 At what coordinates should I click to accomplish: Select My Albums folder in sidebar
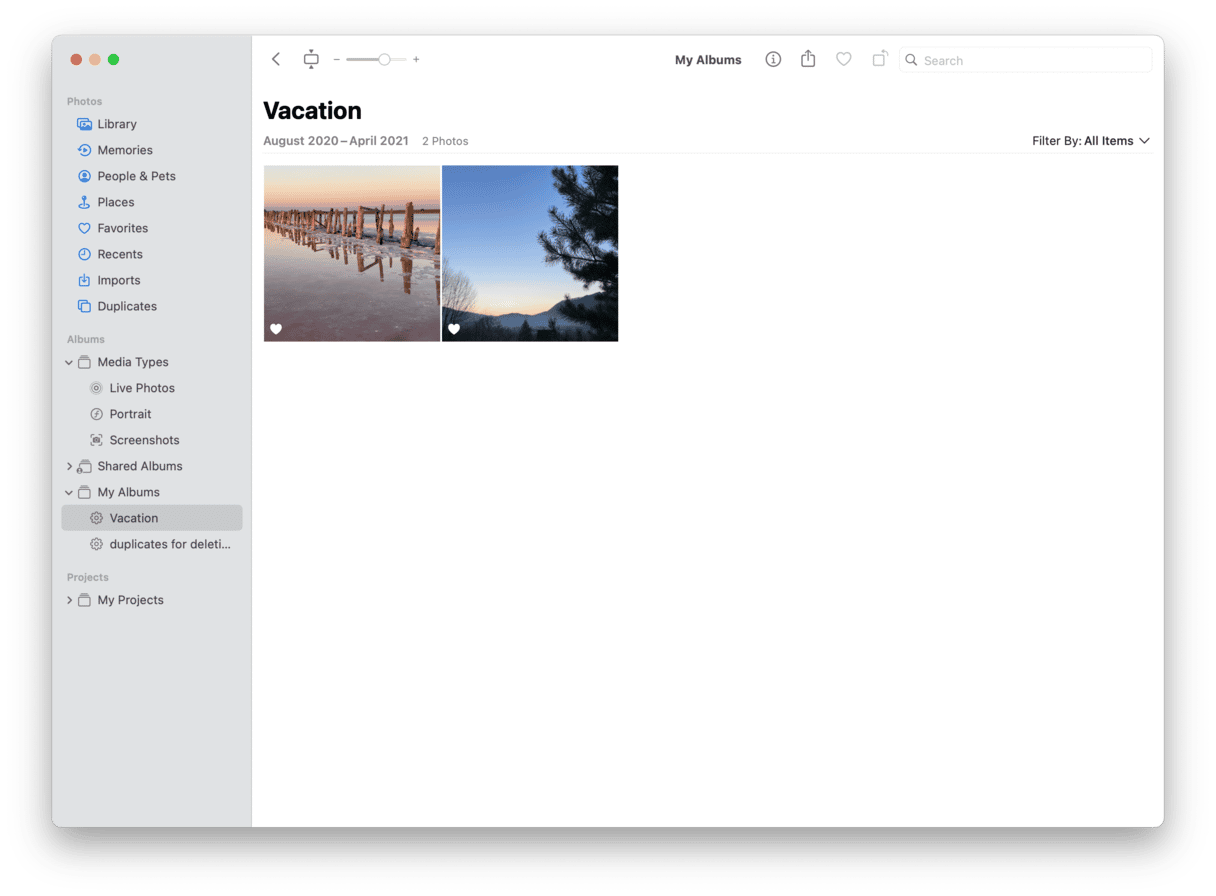(x=152, y=492)
